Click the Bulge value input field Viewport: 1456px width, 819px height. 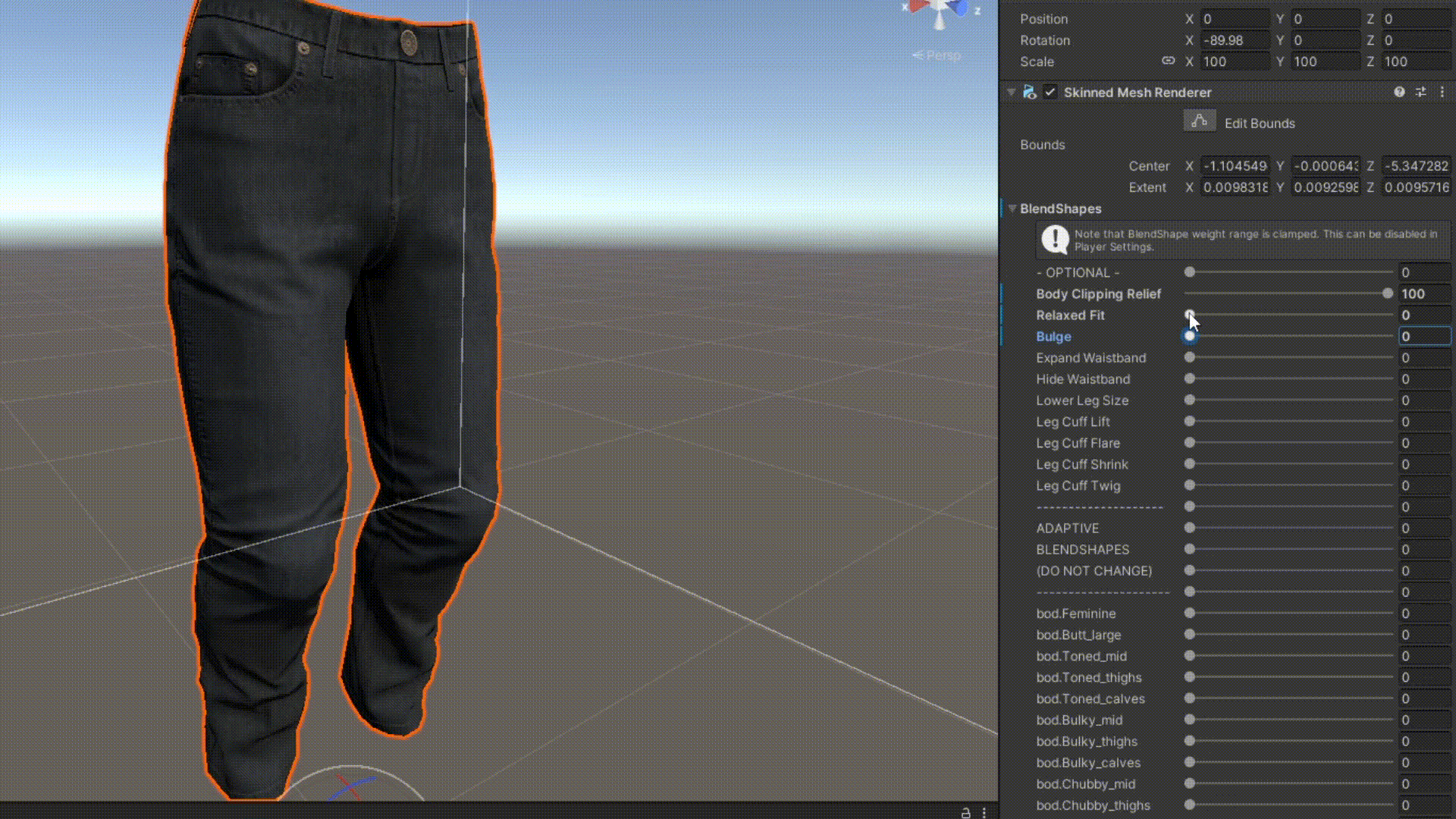pos(1423,336)
